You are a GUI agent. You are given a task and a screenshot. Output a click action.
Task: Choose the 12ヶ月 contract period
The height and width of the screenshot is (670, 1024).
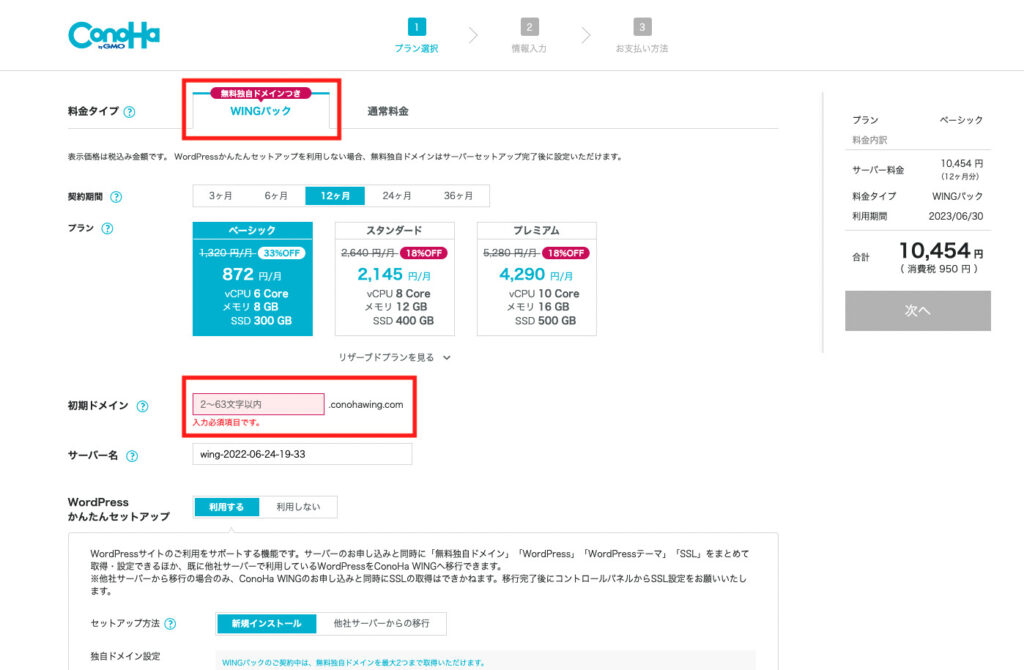click(335, 196)
